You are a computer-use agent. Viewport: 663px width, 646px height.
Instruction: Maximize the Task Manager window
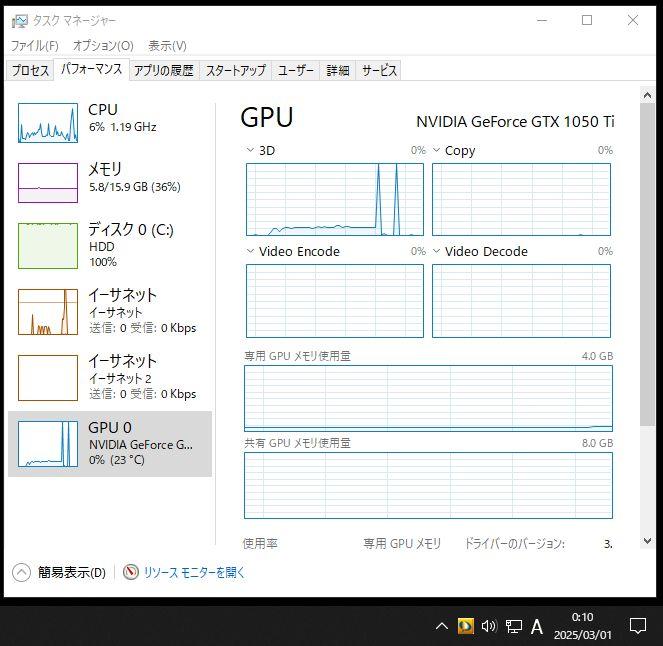click(587, 20)
